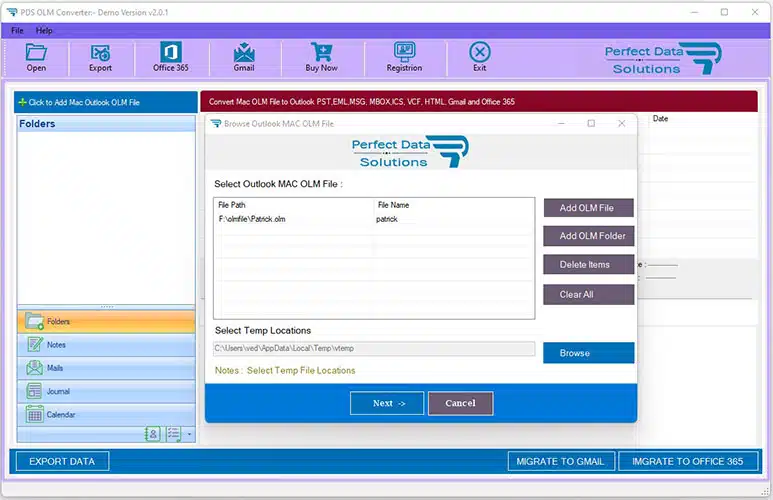This screenshot has height=500, width=773.
Task: Switch to Notes pane in left navigation
Action: tap(106, 345)
